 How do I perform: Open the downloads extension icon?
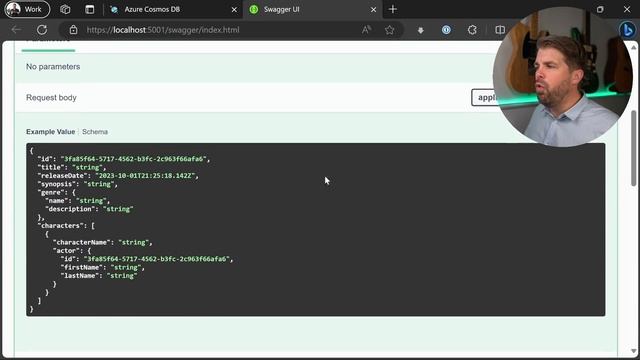click(x=420, y=30)
